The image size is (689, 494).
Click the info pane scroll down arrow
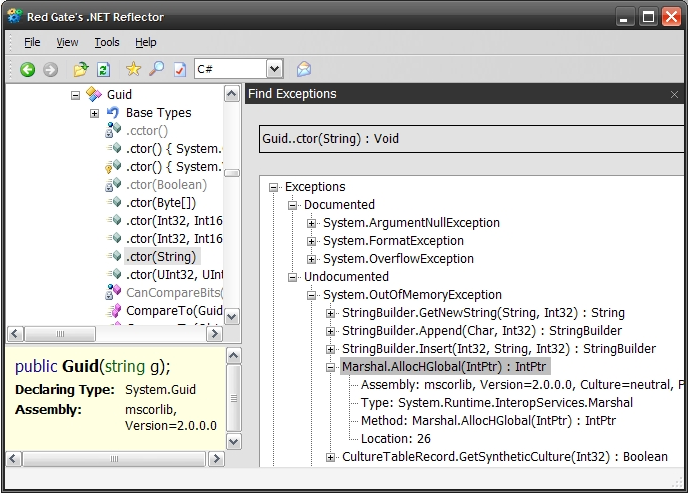[234, 442]
